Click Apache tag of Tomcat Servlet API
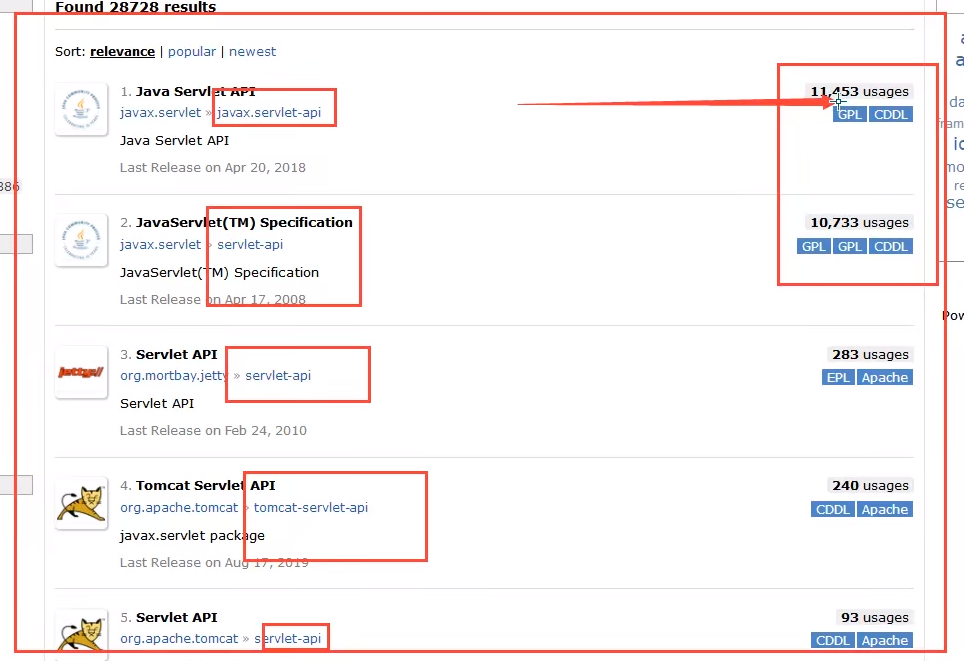This screenshot has width=964, height=661. 885,510
